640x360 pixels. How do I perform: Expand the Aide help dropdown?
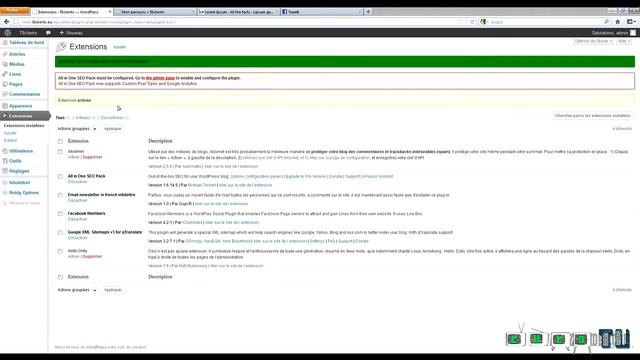tap(624, 41)
